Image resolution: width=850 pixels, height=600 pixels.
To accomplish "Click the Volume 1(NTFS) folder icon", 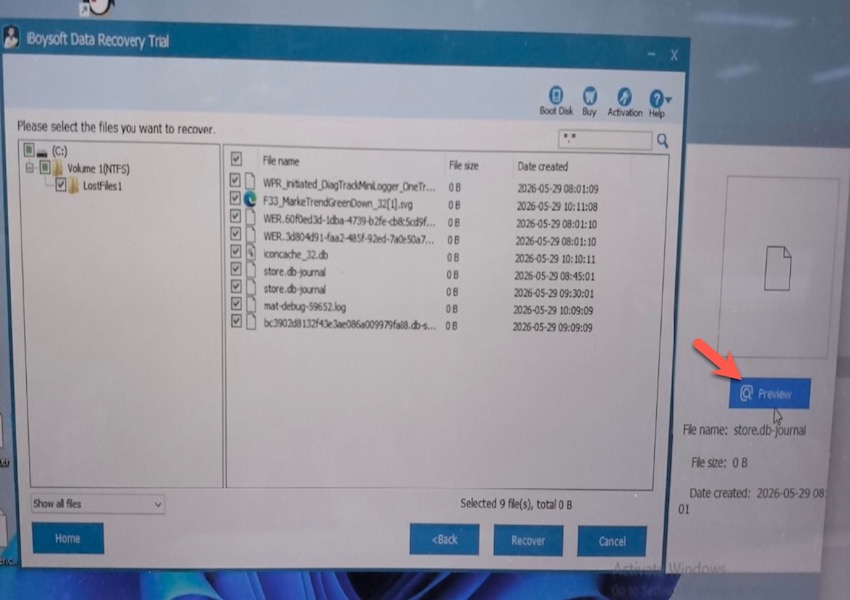I will click(58, 168).
